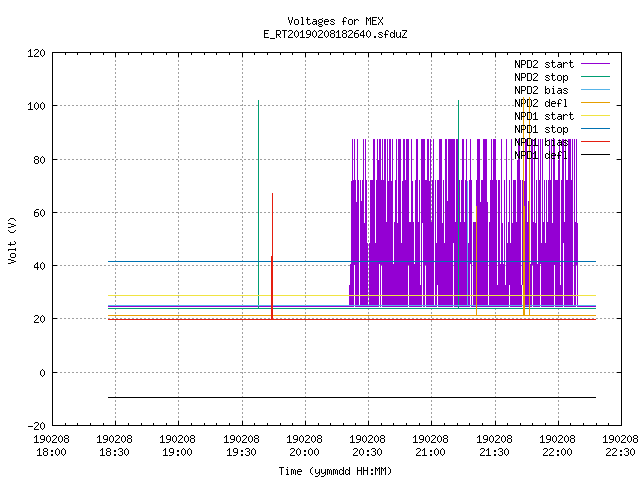Click the 60 y-axis tick label
This screenshot has height=480, width=640.
39,213
